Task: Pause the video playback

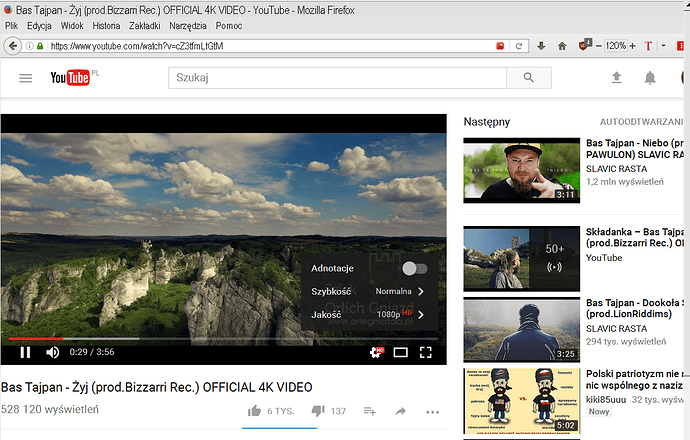Action: [25, 352]
